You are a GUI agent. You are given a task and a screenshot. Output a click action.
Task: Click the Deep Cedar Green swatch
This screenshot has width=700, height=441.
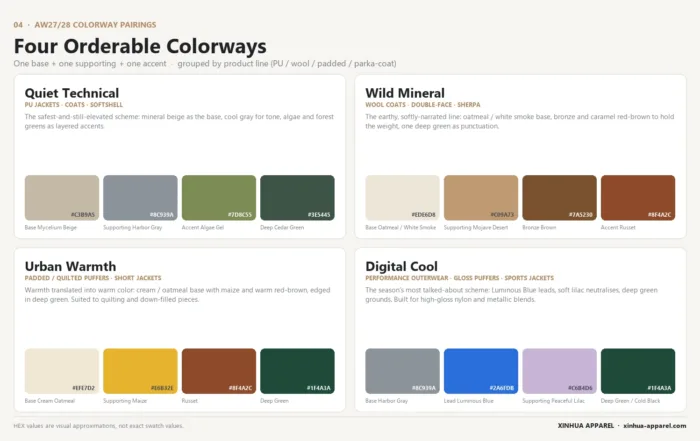click(x=297, y=198)
